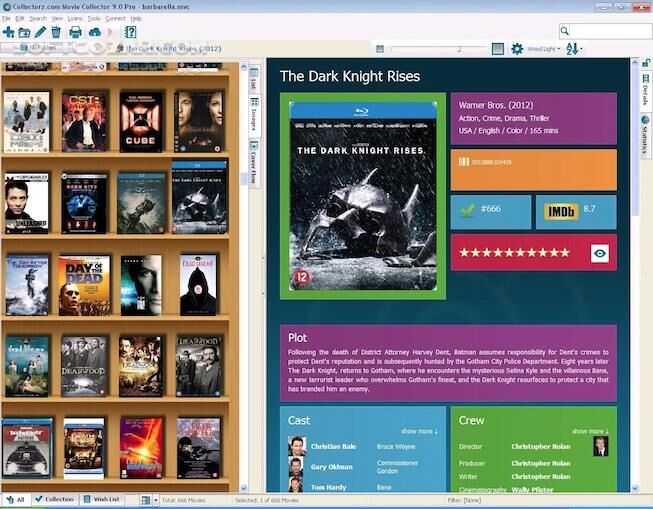Open the layout dropdown arrow in status bar
653x509 pixels.
click(x=156, y=500)
